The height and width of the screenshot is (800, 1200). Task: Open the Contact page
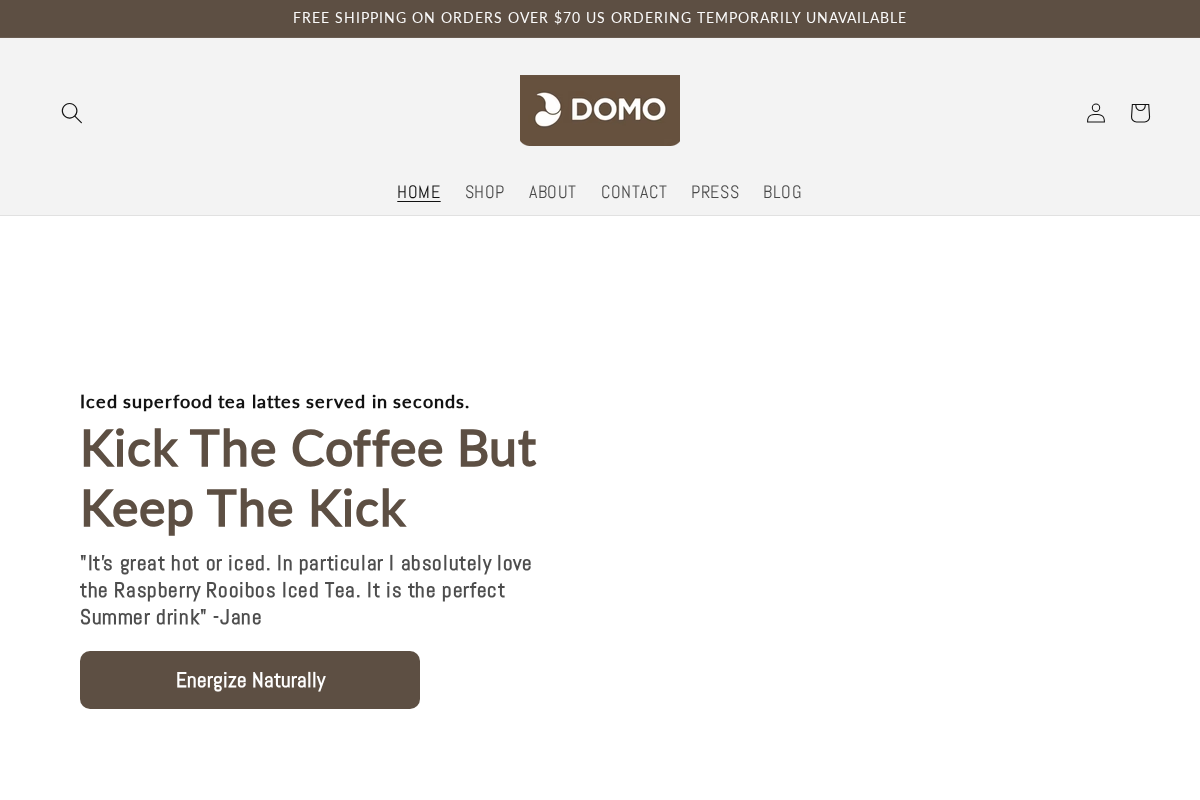pyautogui.click(x=634, y=192)
